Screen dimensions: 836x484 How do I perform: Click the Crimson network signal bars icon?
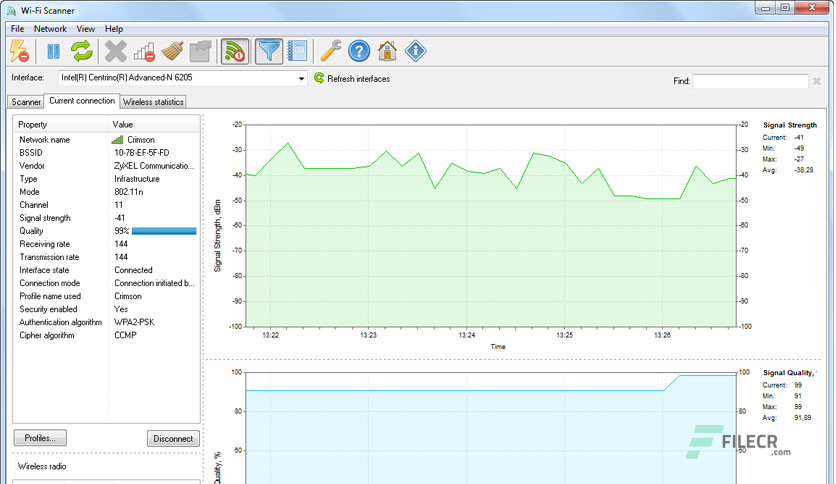(x=117, y=140)
